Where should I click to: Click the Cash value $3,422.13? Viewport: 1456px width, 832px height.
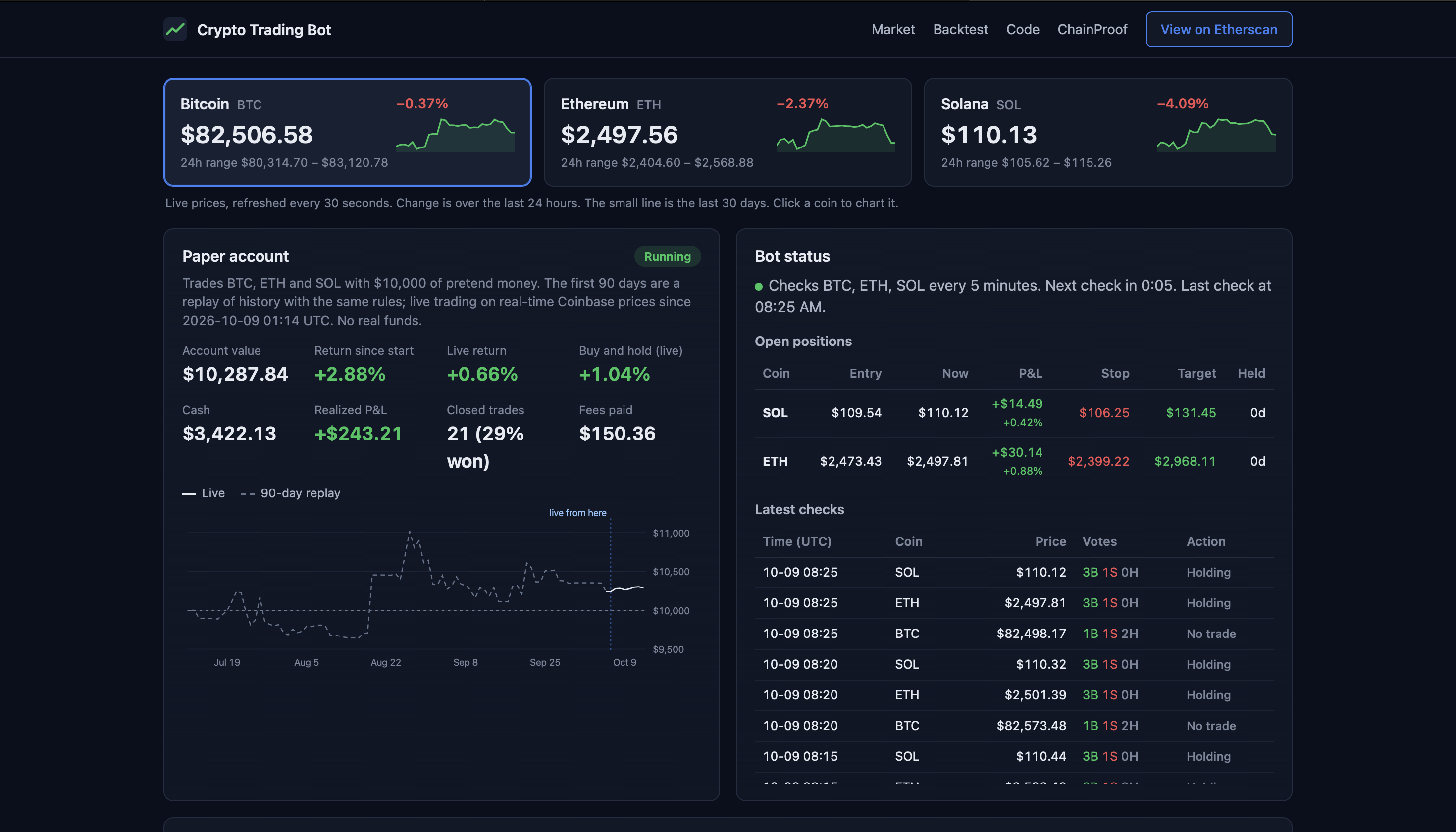(229, 434)
